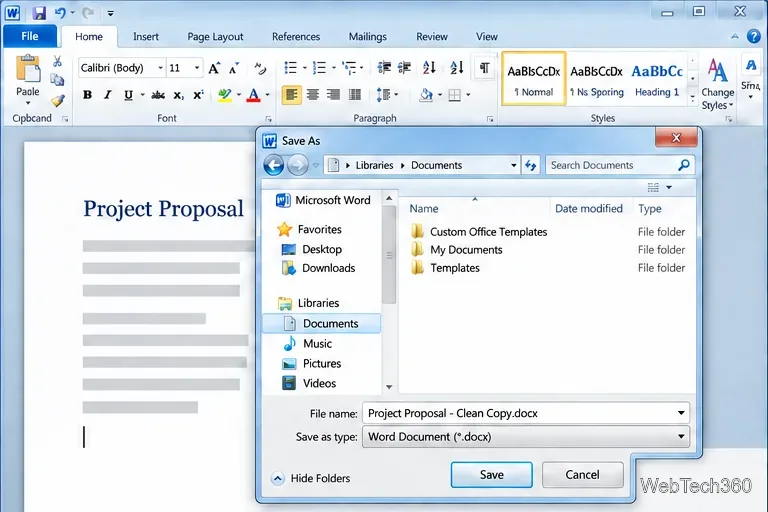768x512 pixels.
Task: Decrease paragraph indent
Action: [x=384, y=68]
